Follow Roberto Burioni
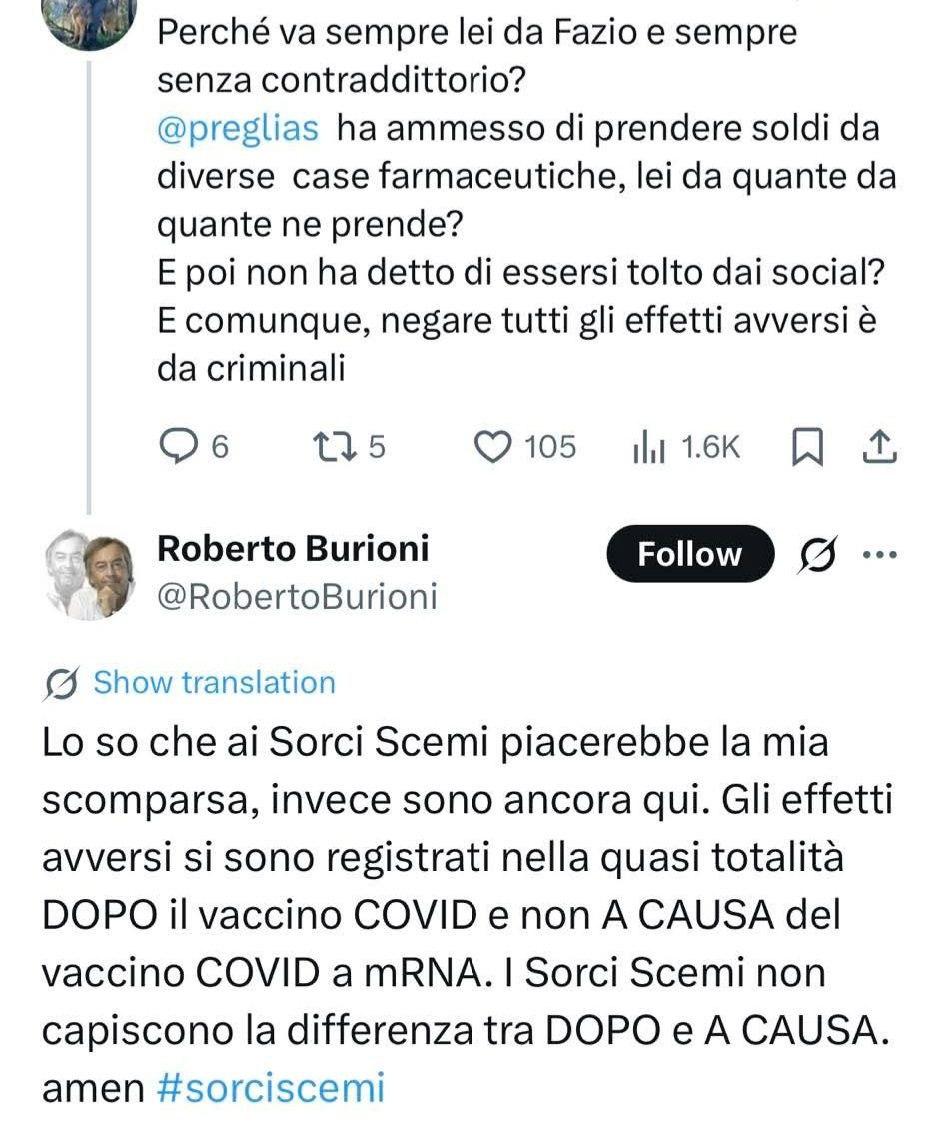Screen dimensions: 944x1130 point(690,554)
